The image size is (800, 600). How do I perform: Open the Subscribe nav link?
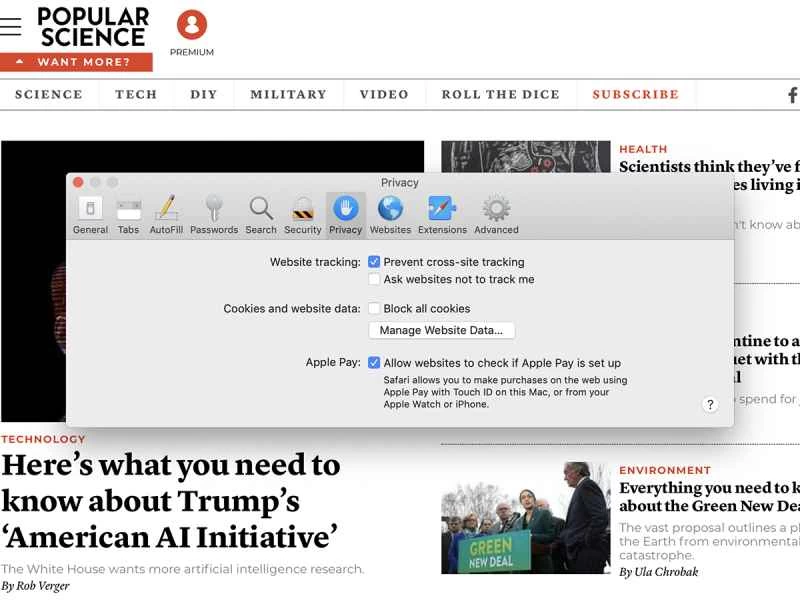[635, 95]
